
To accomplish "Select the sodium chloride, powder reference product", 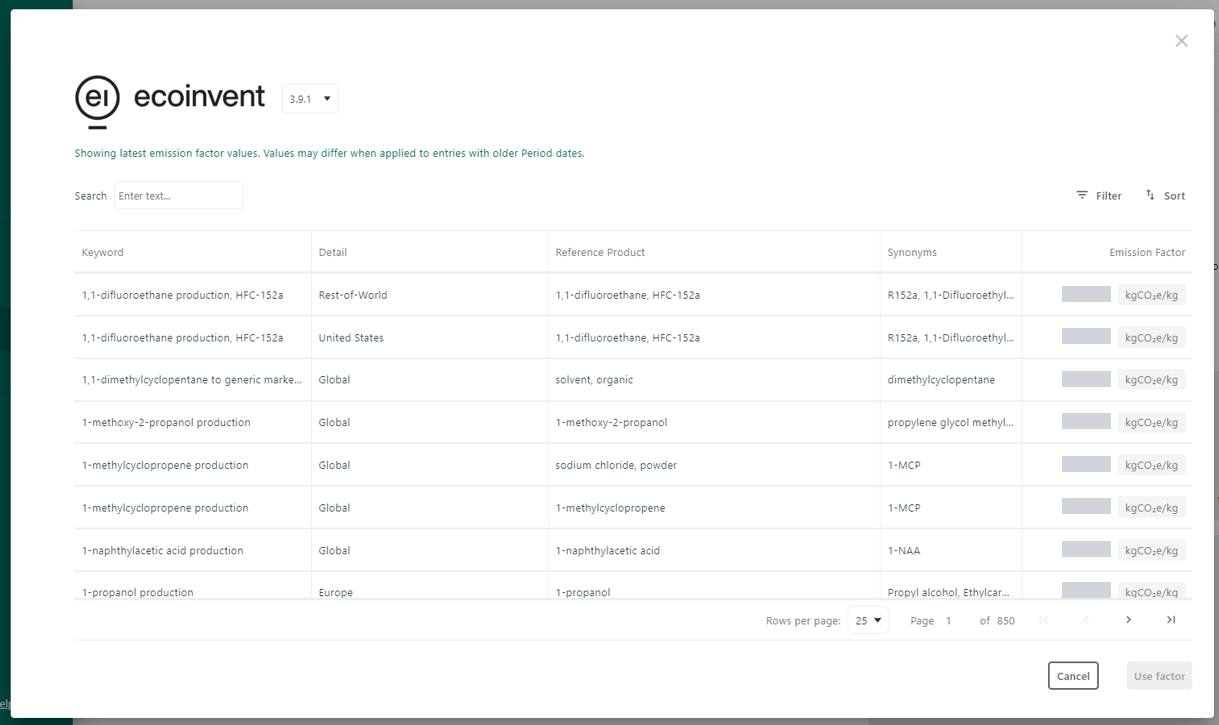I will coord(617,465).
